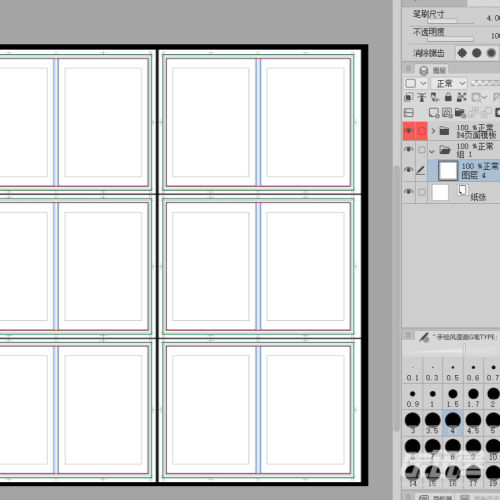The width and height of the screenshot is (500, 500).
Task: Expand the B4页面模板 folder
Action: (433, 131)
